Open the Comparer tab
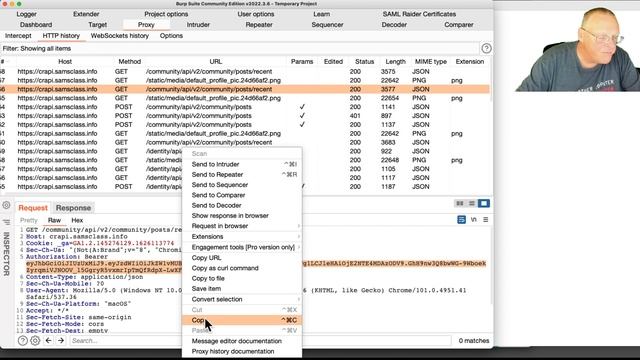The image size is (640, 360). click(459, 24)
